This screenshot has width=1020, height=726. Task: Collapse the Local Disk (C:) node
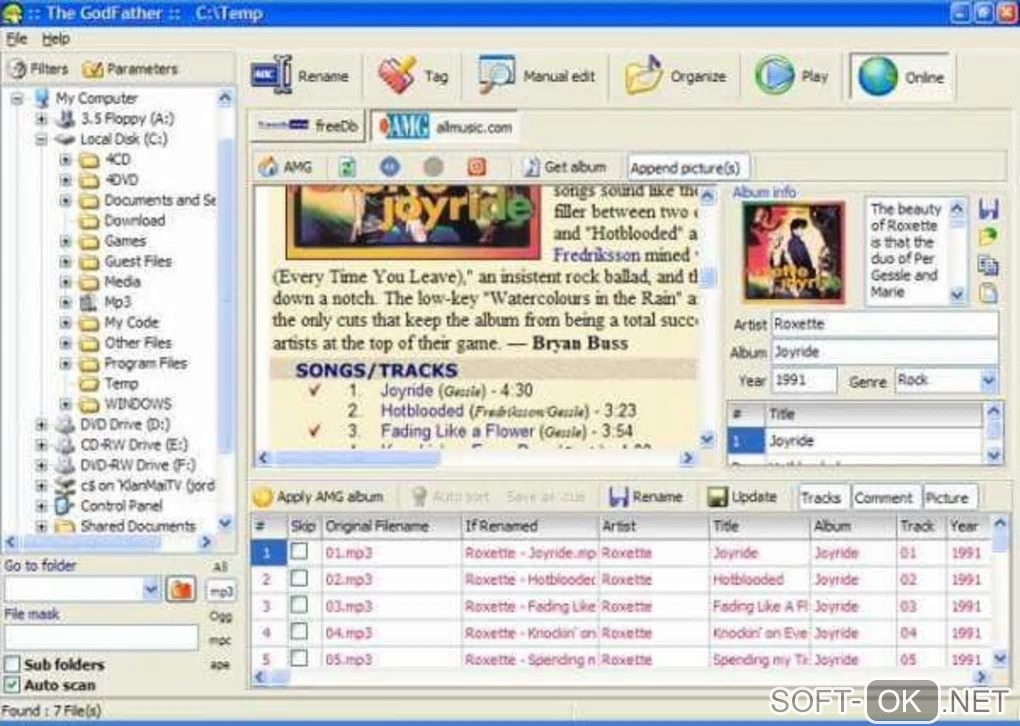point(42,139)
